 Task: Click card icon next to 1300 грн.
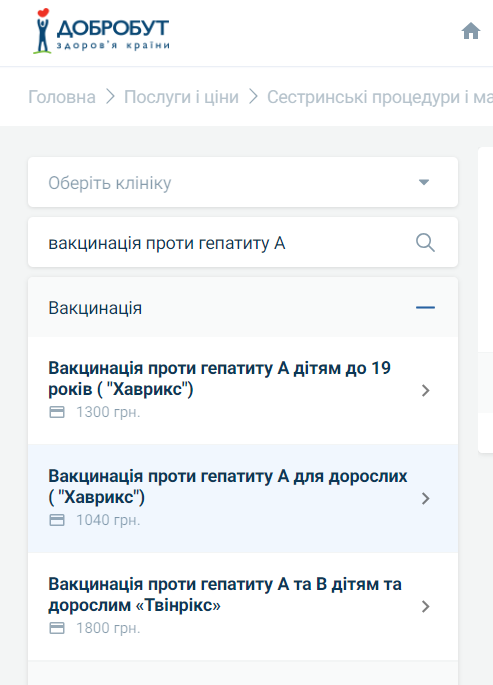click(57, 412)
